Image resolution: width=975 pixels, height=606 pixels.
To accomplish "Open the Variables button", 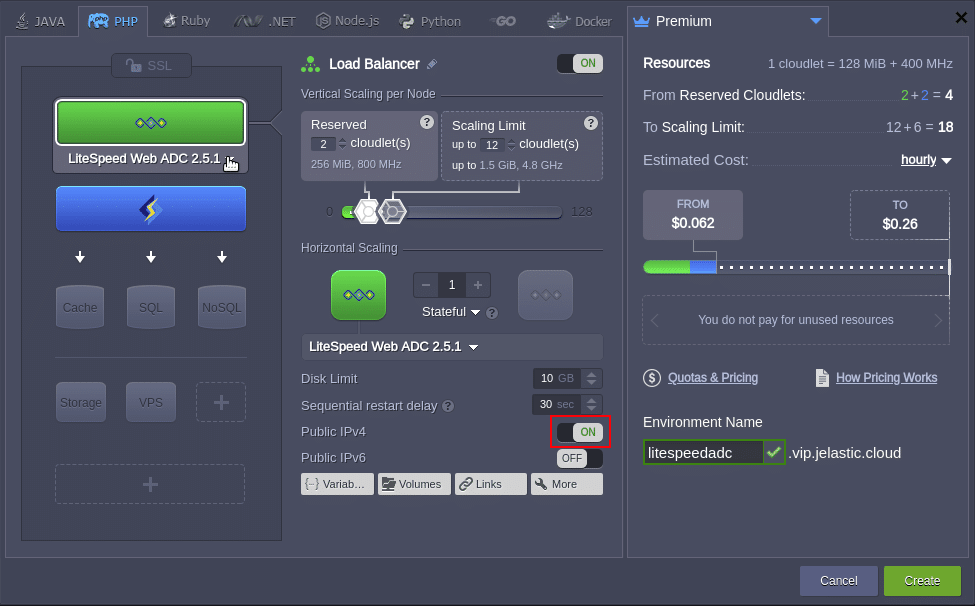I will pyautogui.click(x=337, y=484).
